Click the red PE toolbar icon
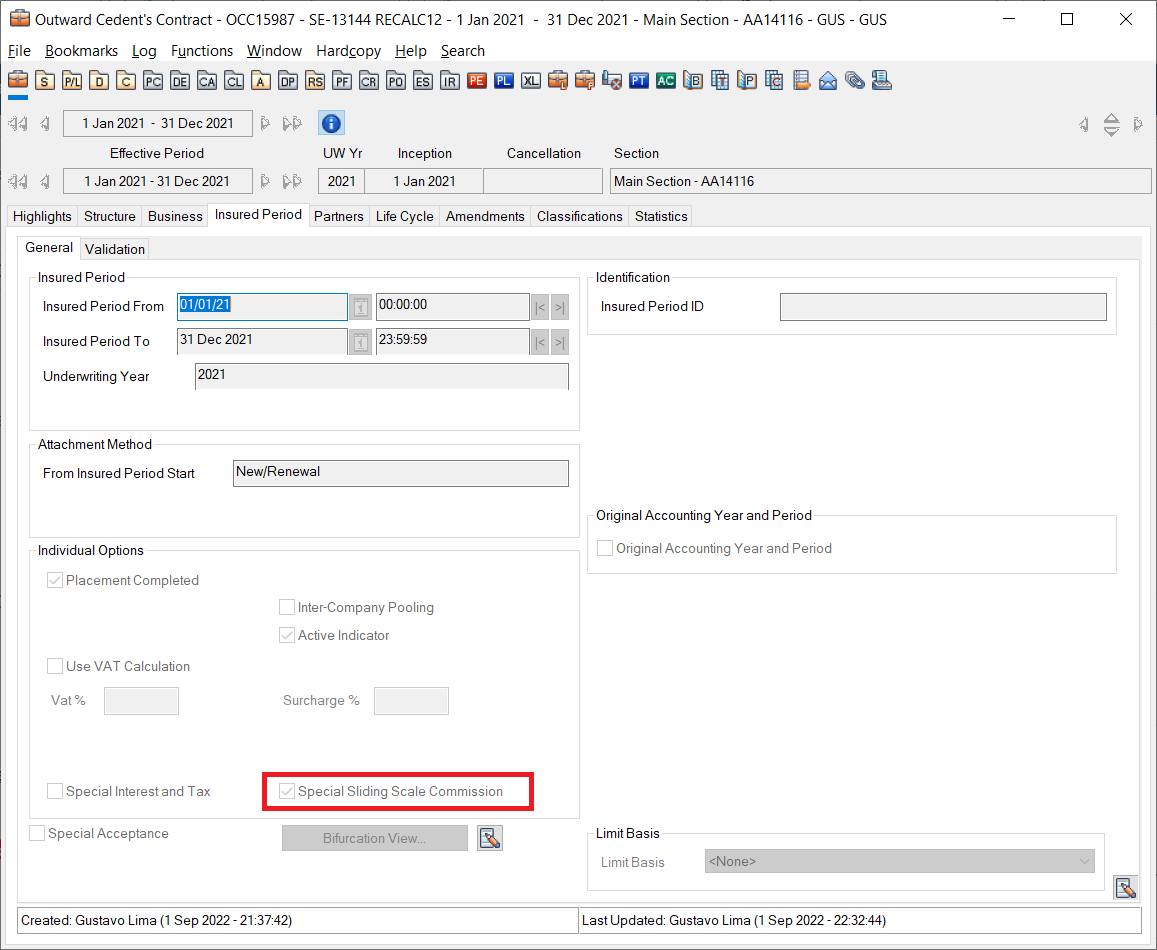Screen dimensions: 1157x950 point(476,81)
